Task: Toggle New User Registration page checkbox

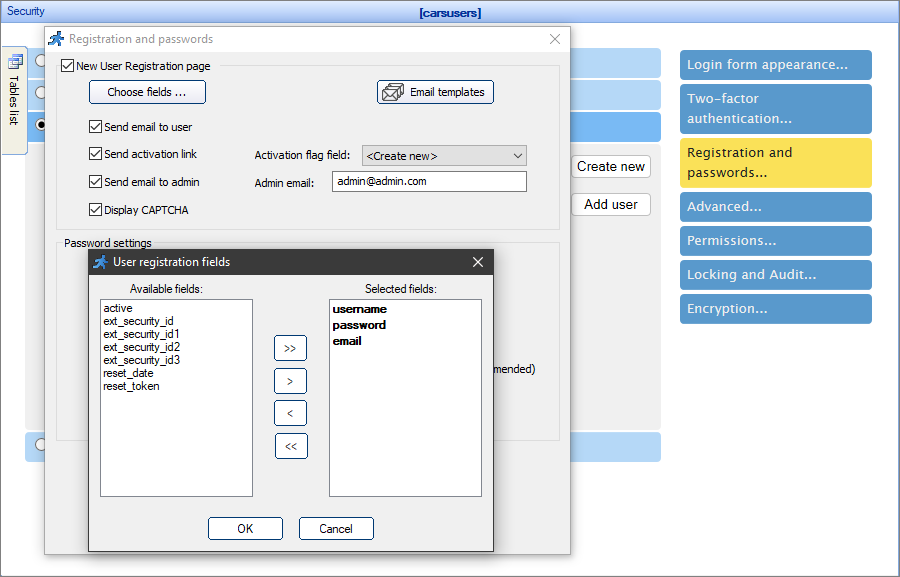Action: (66, 64)
